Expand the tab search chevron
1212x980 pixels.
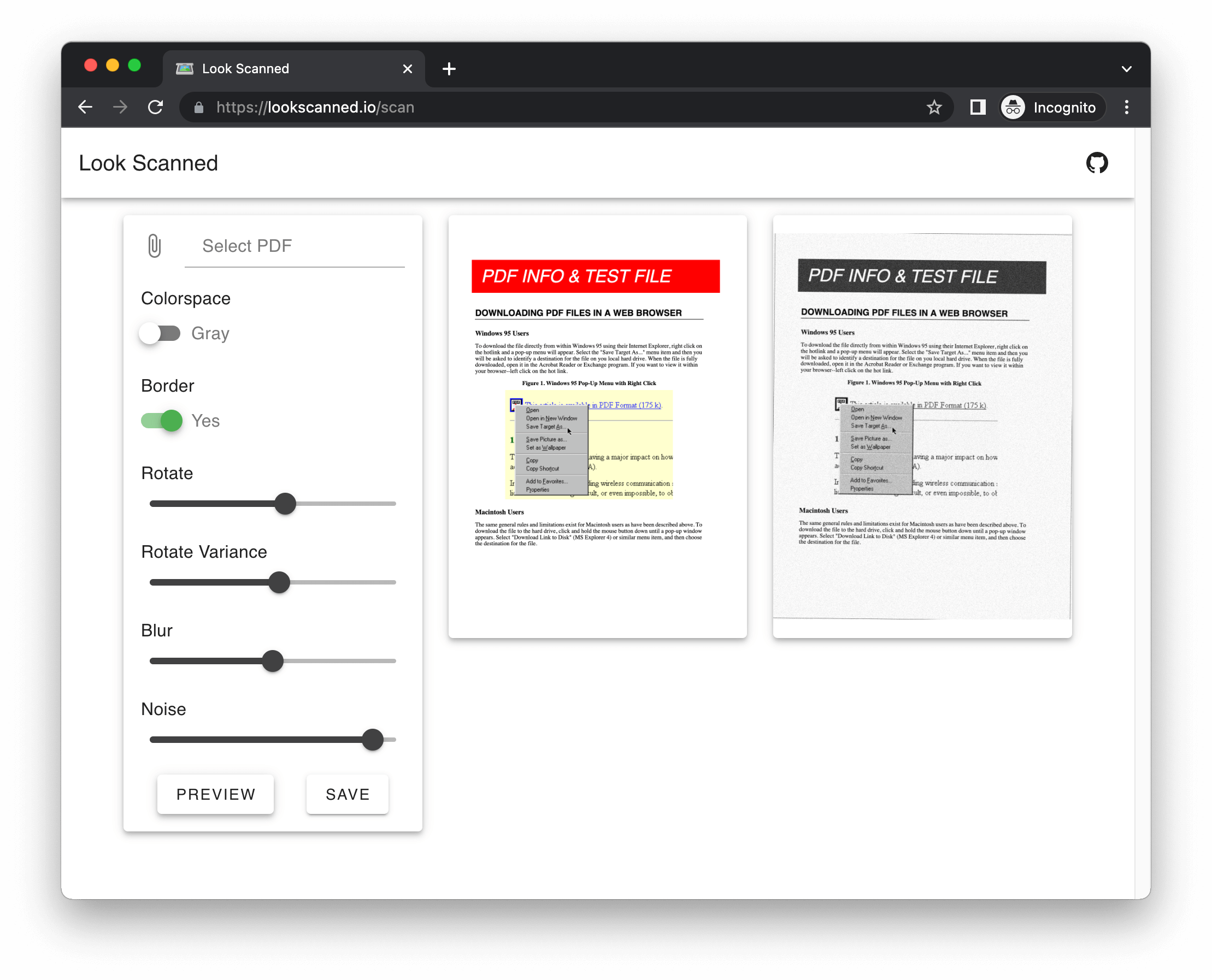(x=1126, y=69)
